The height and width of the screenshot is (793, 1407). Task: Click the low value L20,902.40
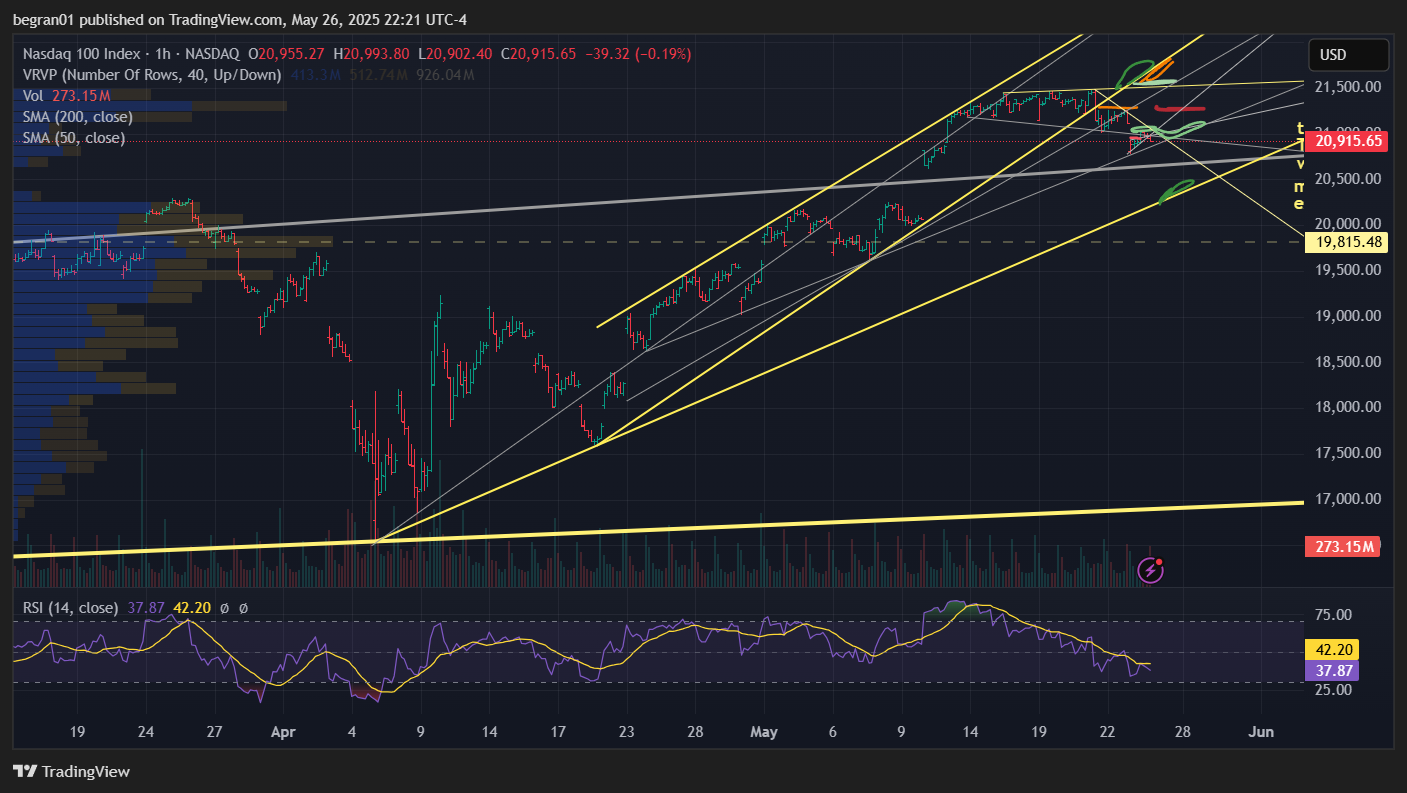(x=457, y=53)
